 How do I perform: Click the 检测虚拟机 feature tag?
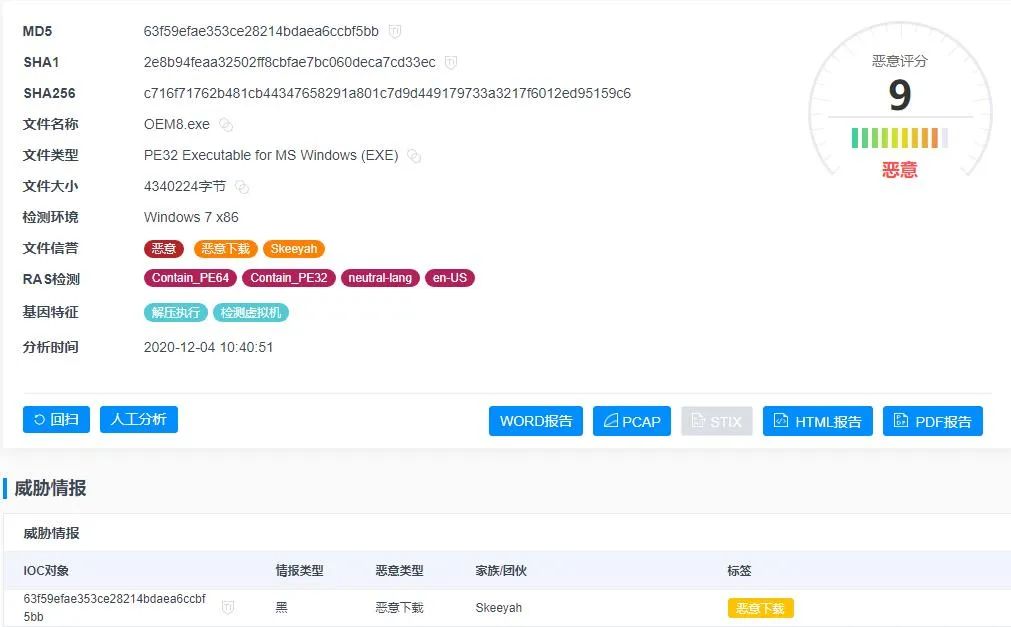point(251,313)
